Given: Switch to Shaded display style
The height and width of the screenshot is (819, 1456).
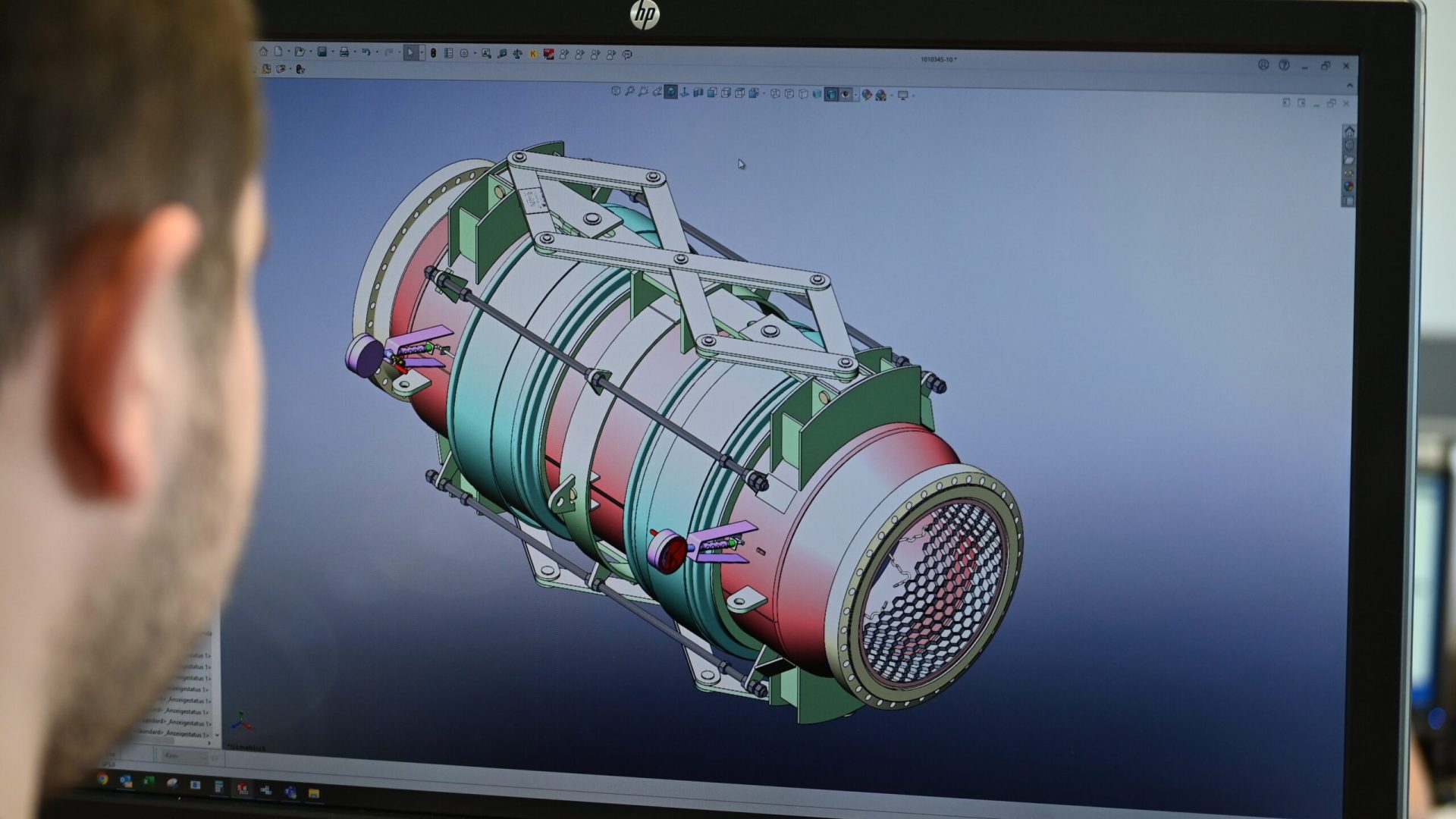Looking at the screenshot, I should click(x=817, y=94).
